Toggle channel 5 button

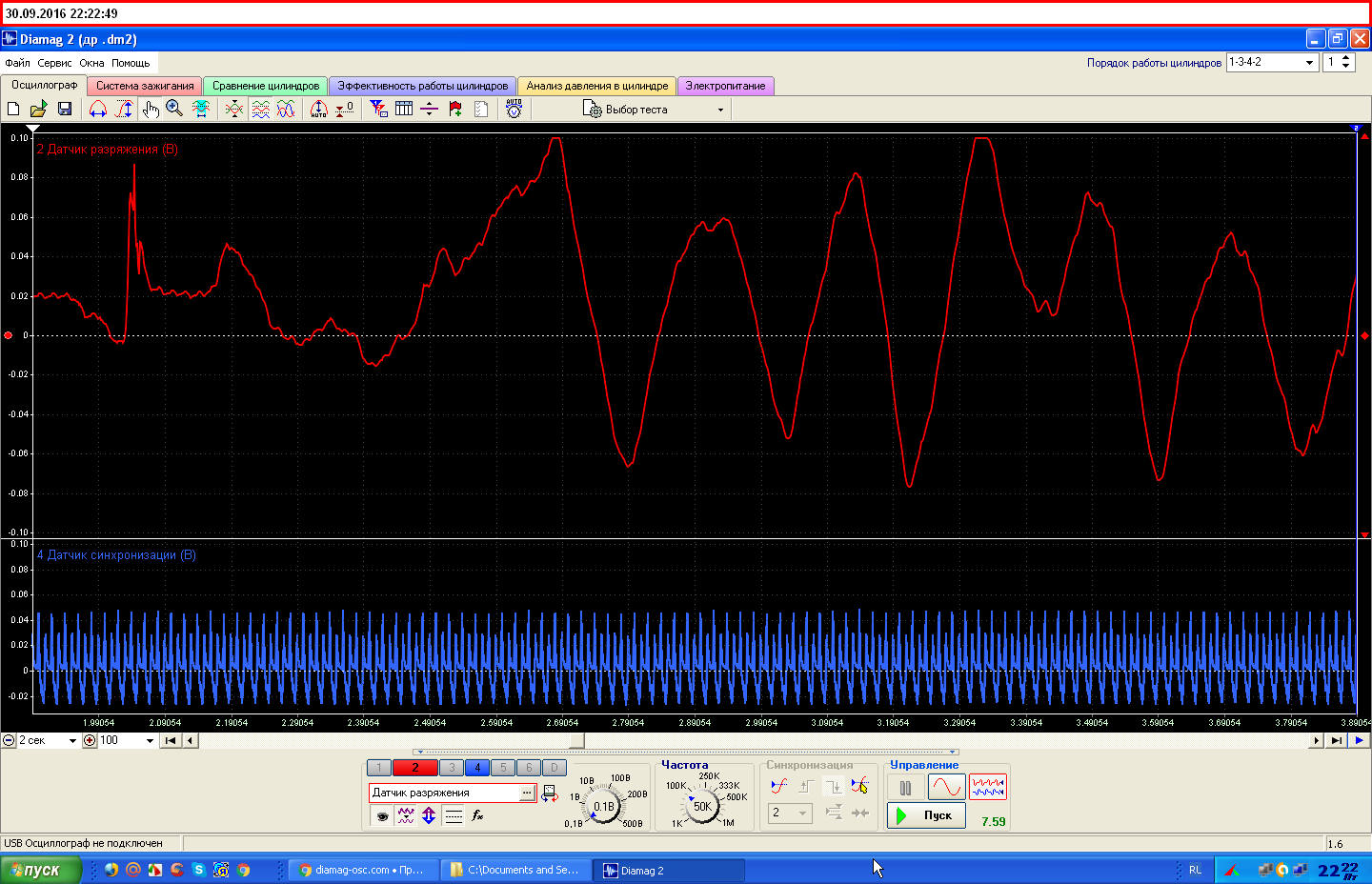coord(504,767)
